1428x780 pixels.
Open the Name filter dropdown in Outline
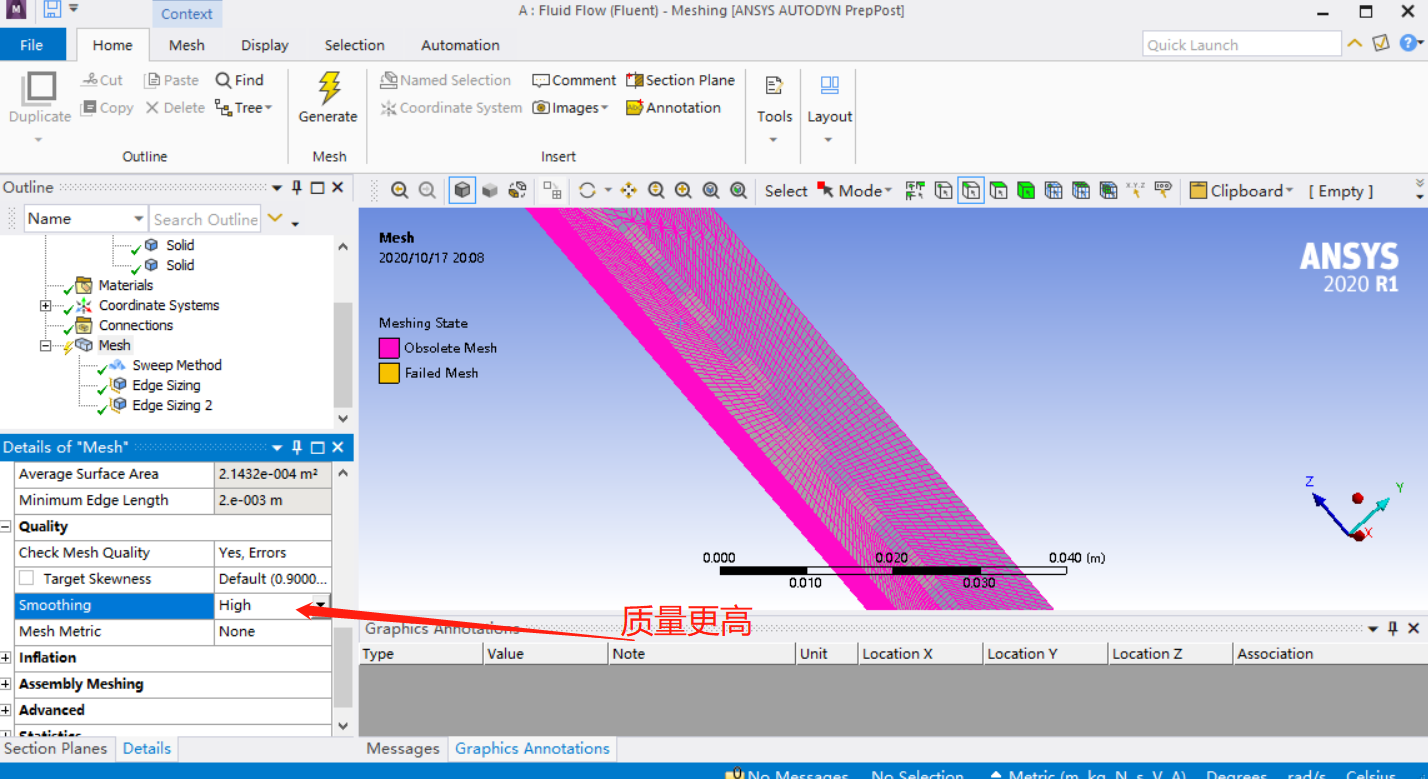139,219
